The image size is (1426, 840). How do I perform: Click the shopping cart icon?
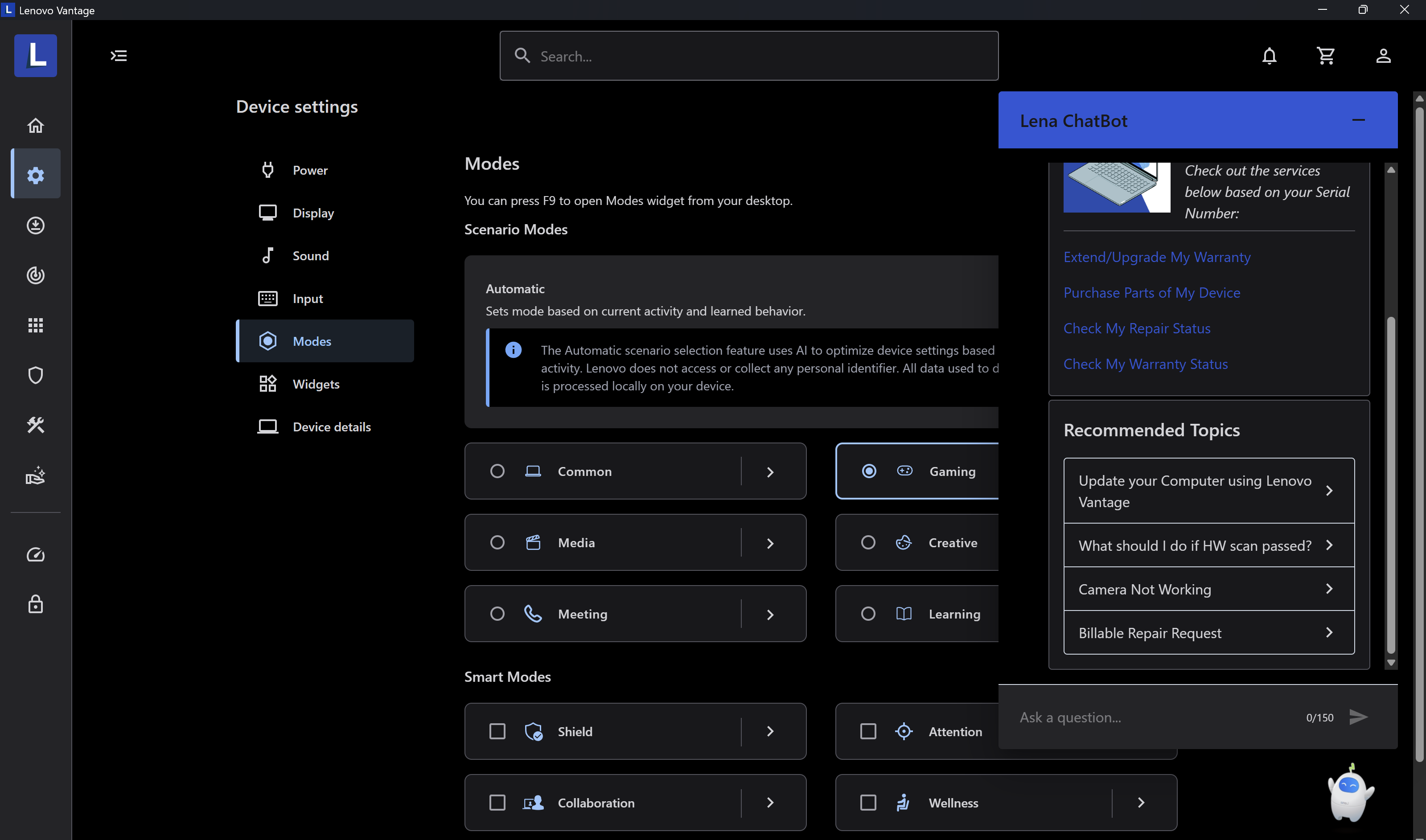pyautogui.click(x=1326, y=55)
